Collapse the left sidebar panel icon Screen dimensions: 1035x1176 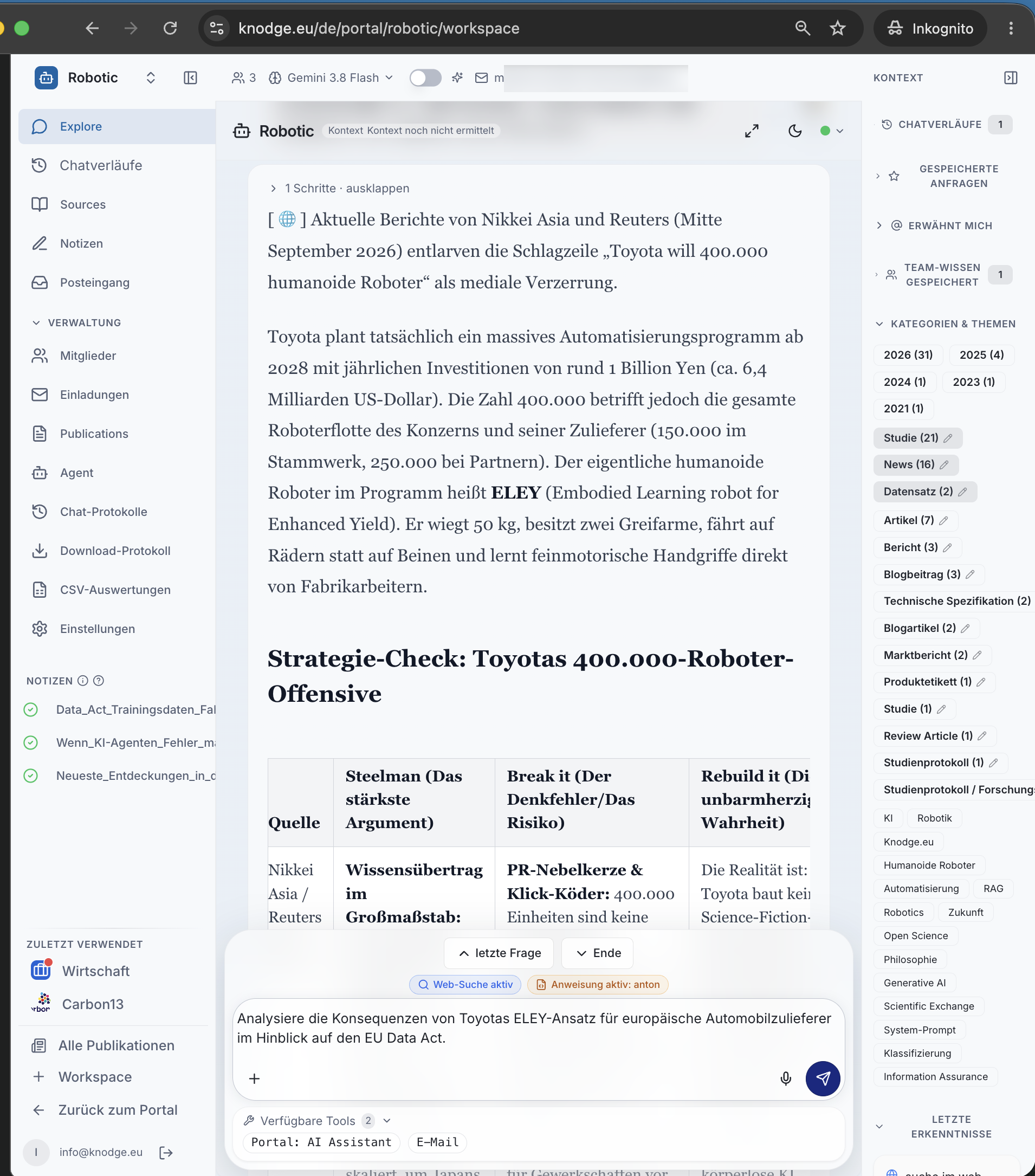pyautogui.click(x=190, y=77)
